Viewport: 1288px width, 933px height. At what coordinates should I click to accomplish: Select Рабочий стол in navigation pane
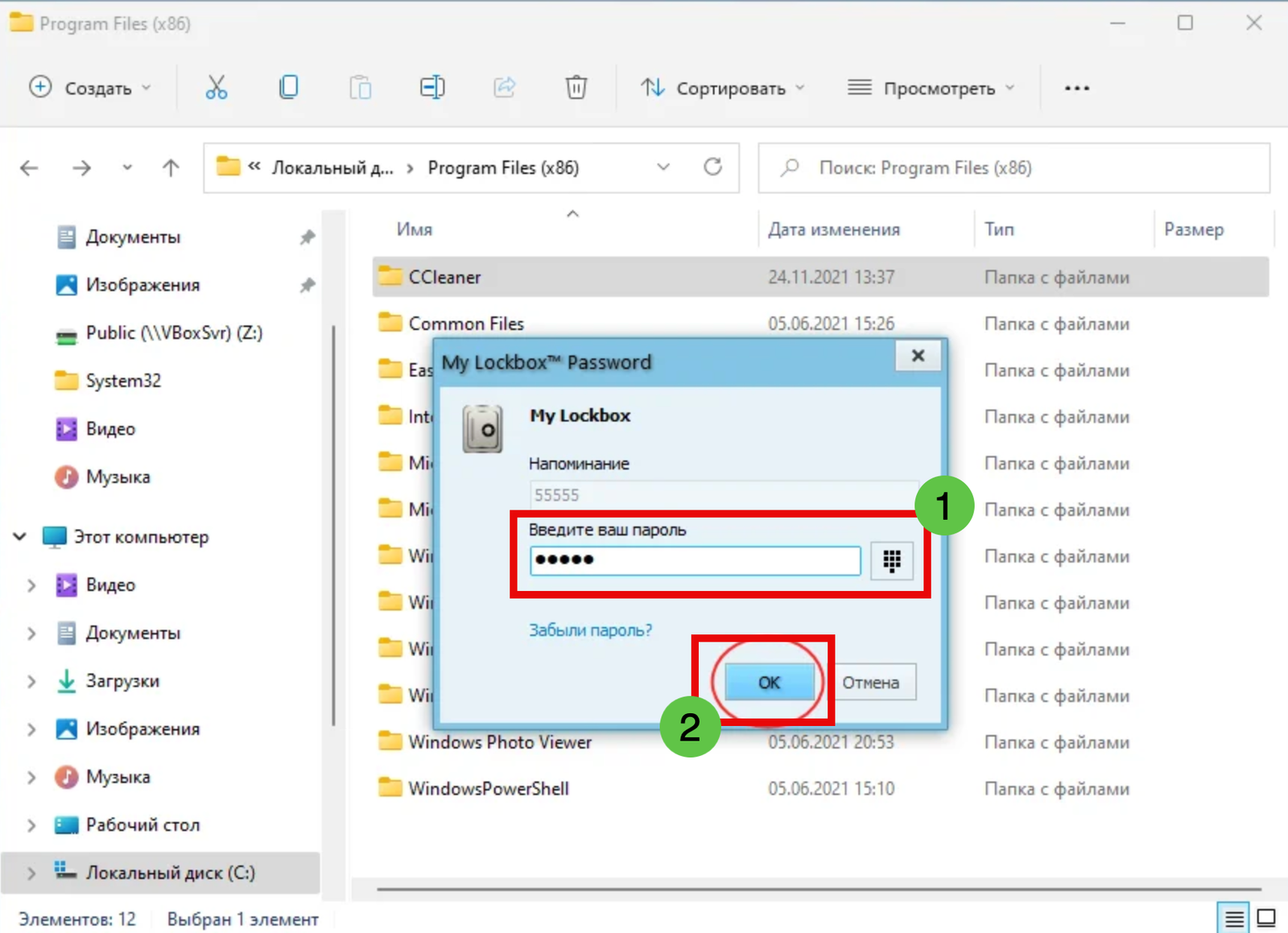click(127, 825)
